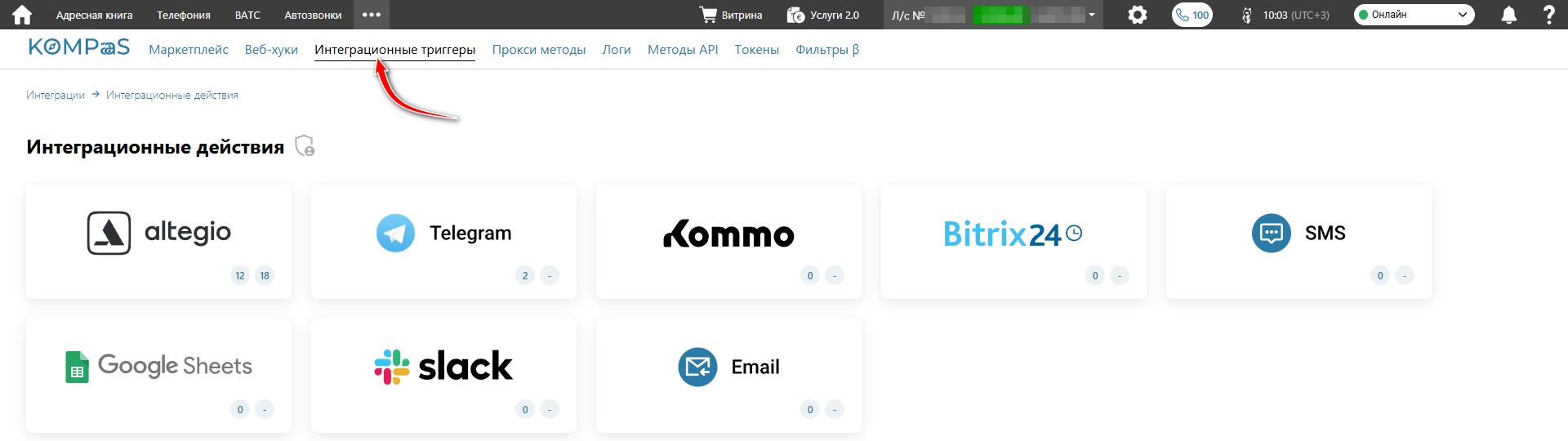Open the Bitrix24 integration card

(1013, 242)
